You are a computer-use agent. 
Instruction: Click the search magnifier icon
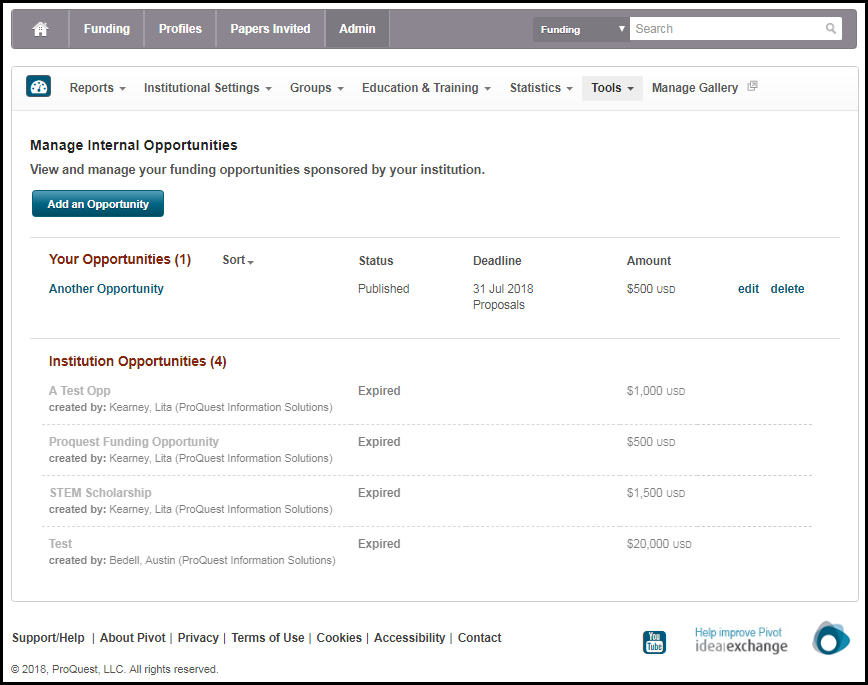pos(831,29)
